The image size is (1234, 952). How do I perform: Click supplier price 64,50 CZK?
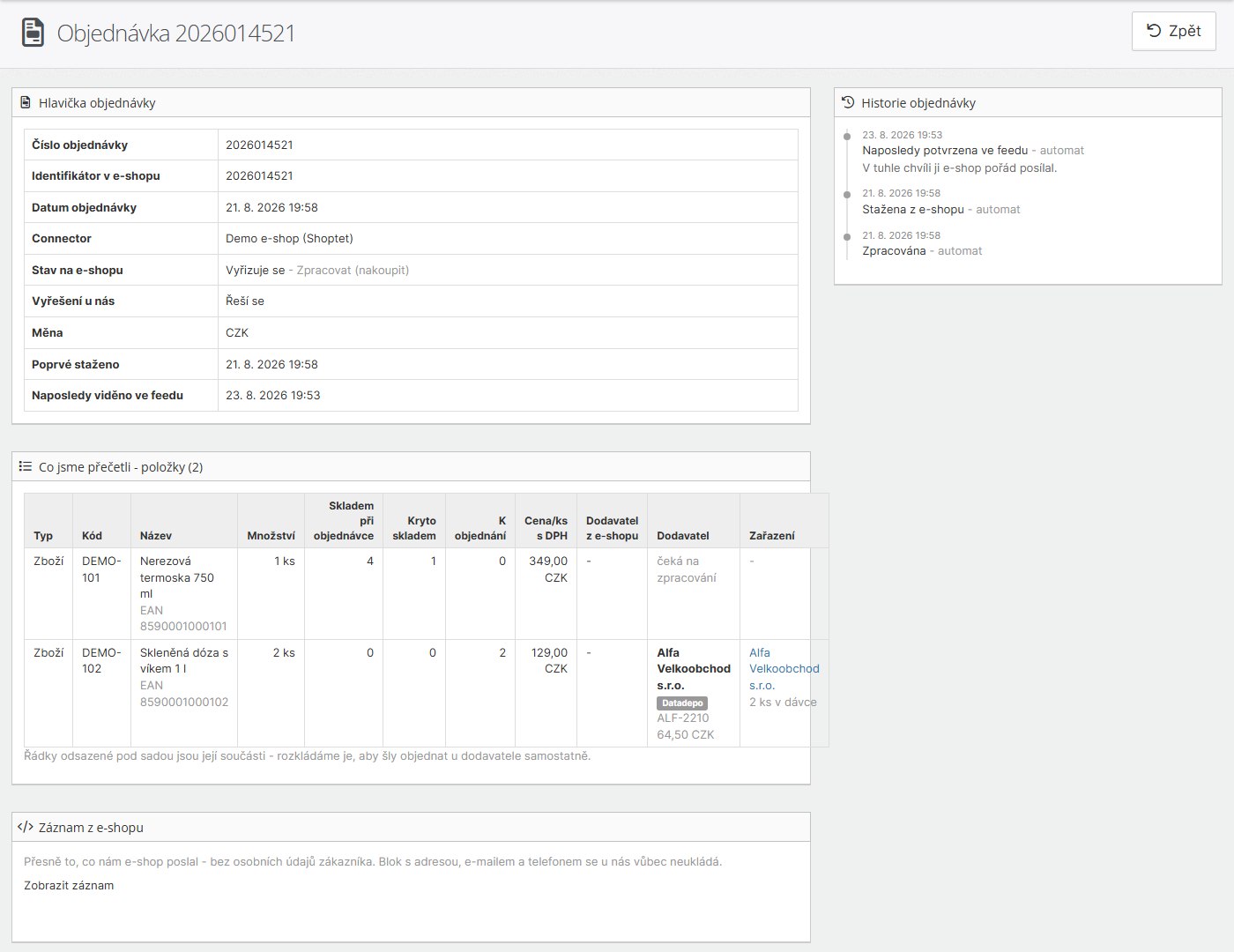[x=686, y=734]
